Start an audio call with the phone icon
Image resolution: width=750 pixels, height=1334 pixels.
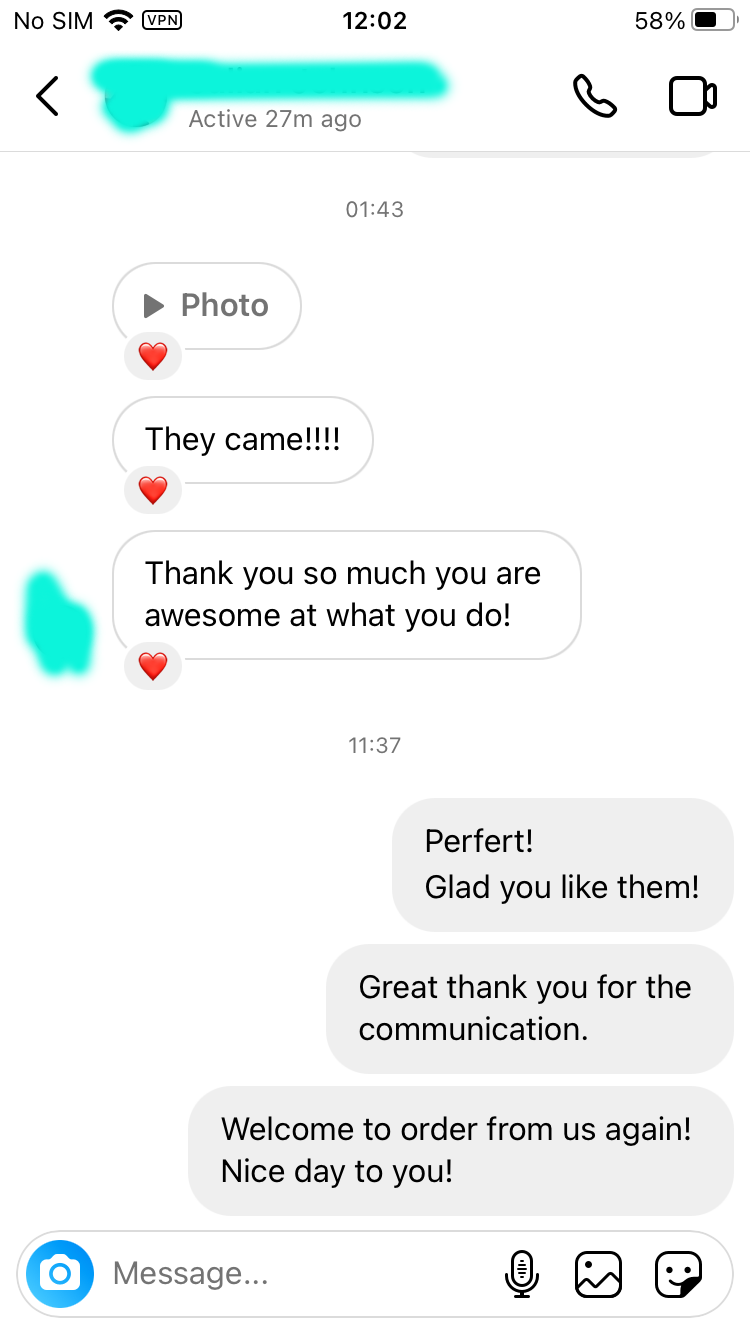pos(595,96)
